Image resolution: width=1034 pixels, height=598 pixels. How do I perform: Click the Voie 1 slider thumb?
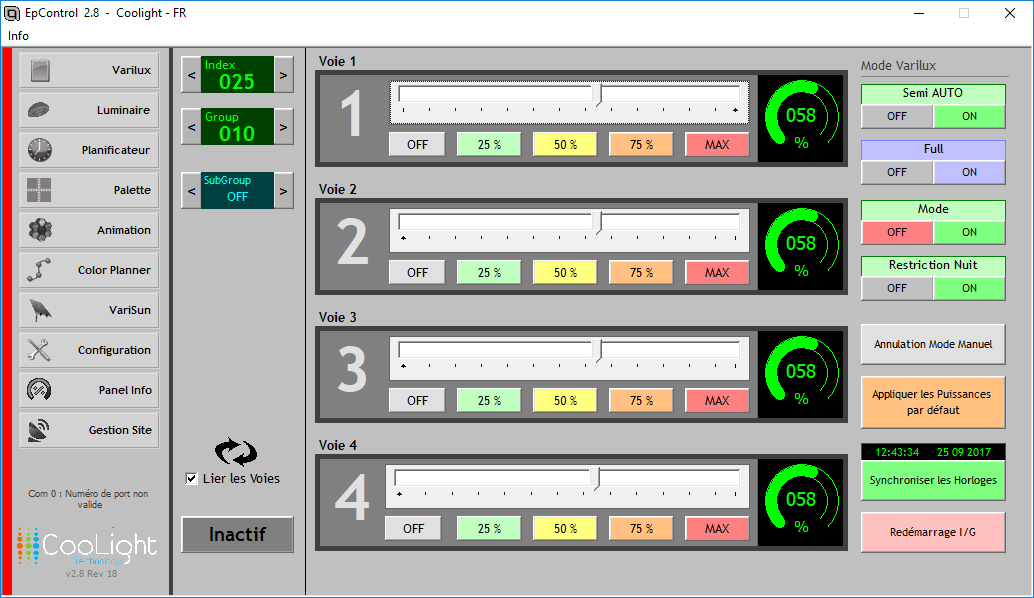pos(598,95)
